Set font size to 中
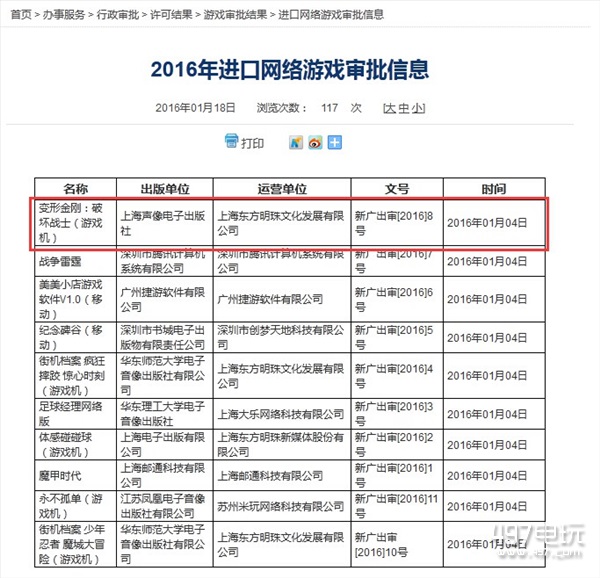The image size is (600, 578). [x=404, y=108]
